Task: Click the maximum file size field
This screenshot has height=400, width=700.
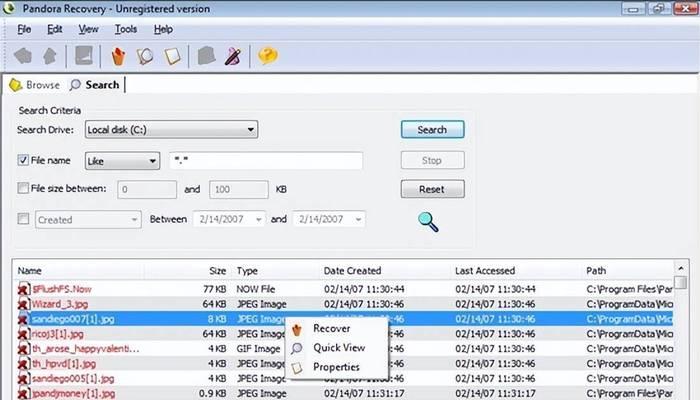Action: point(239,190)
